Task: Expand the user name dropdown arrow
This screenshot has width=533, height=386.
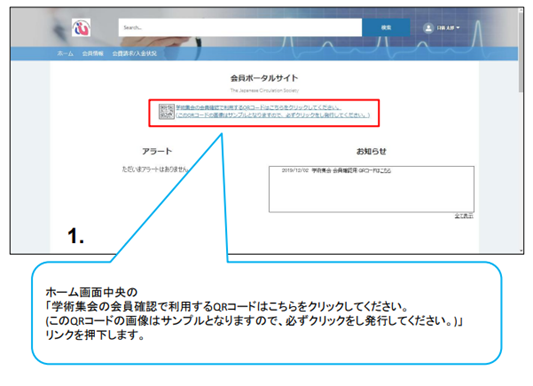Action: (x=458, y=28)
